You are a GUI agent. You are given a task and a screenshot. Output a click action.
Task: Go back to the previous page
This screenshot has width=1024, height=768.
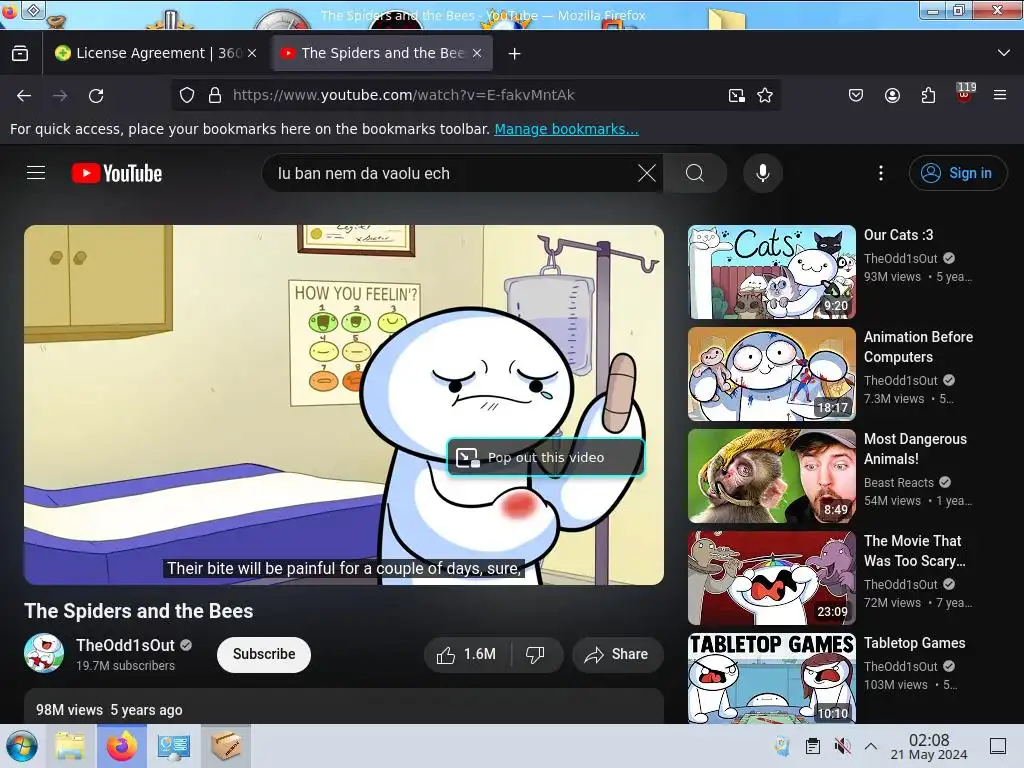point(24,95)
